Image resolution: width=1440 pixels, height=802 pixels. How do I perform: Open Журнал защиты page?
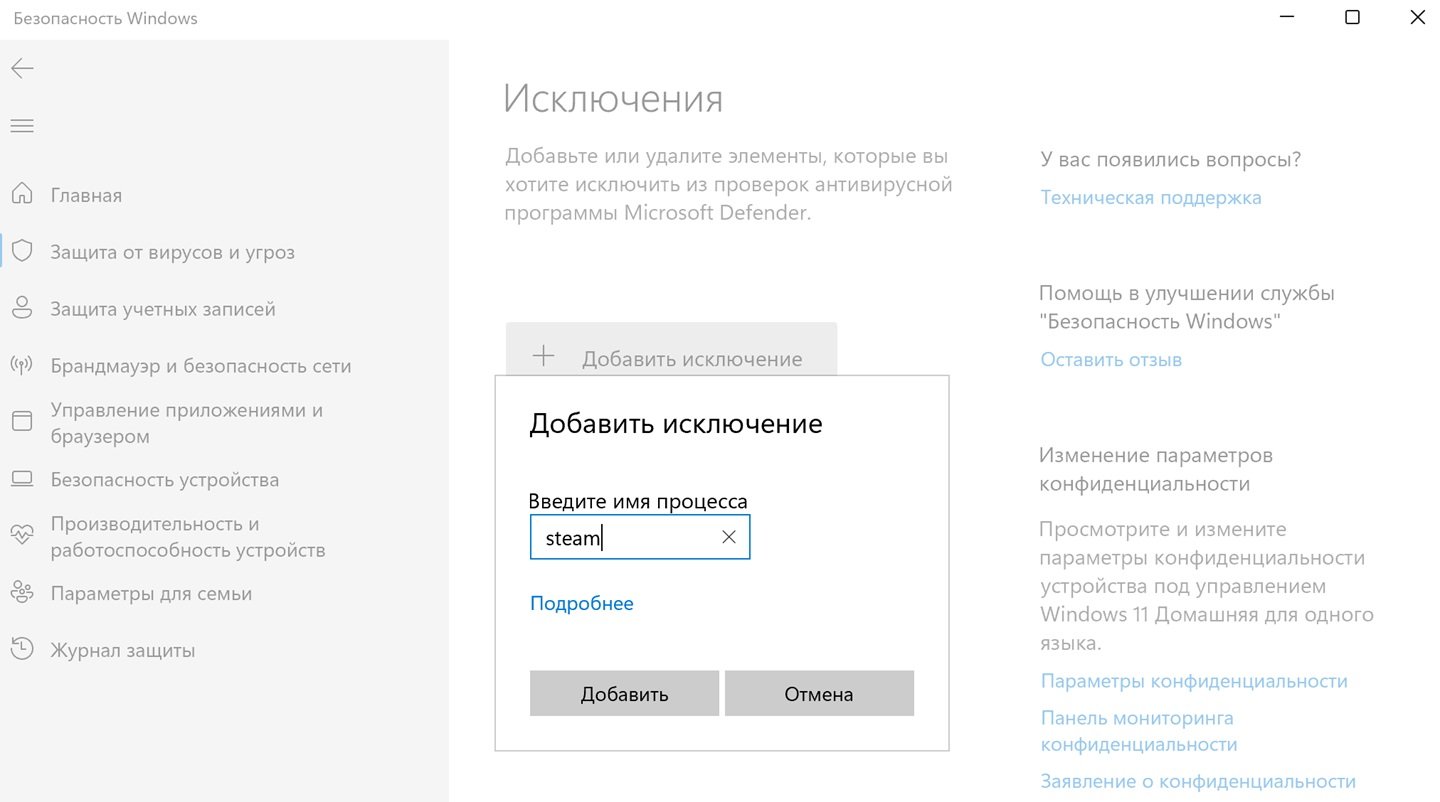tap(123, 650)
